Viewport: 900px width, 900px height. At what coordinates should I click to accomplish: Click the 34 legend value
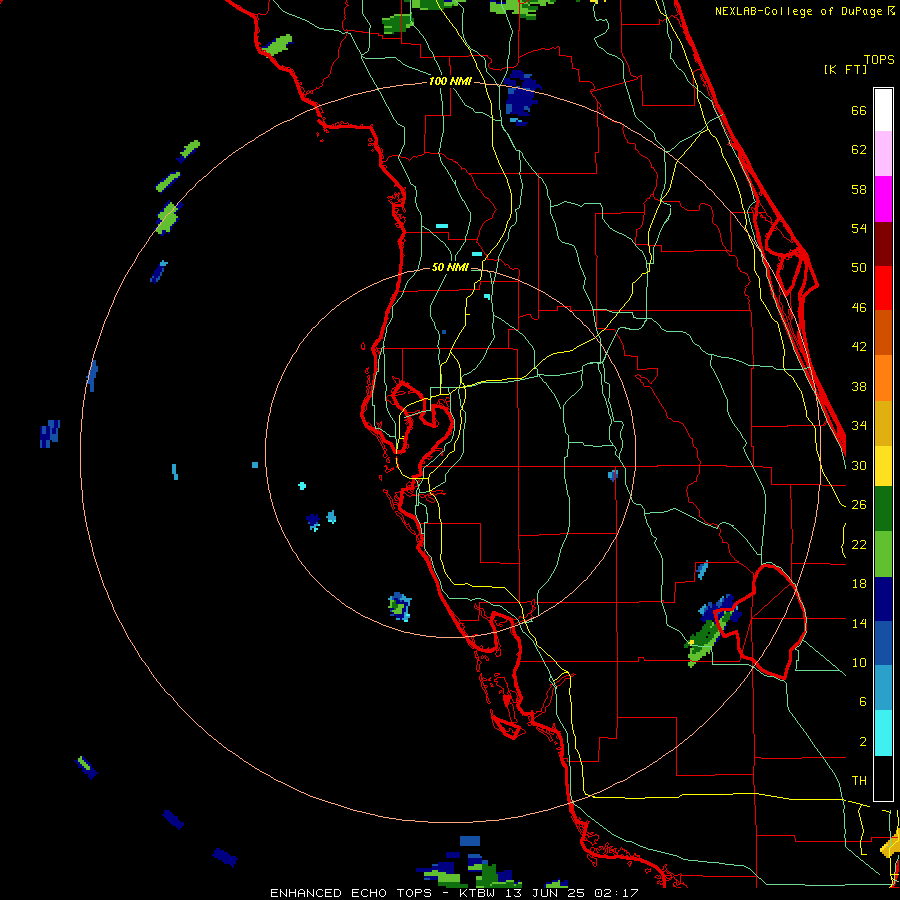click(x=859, y=426)
